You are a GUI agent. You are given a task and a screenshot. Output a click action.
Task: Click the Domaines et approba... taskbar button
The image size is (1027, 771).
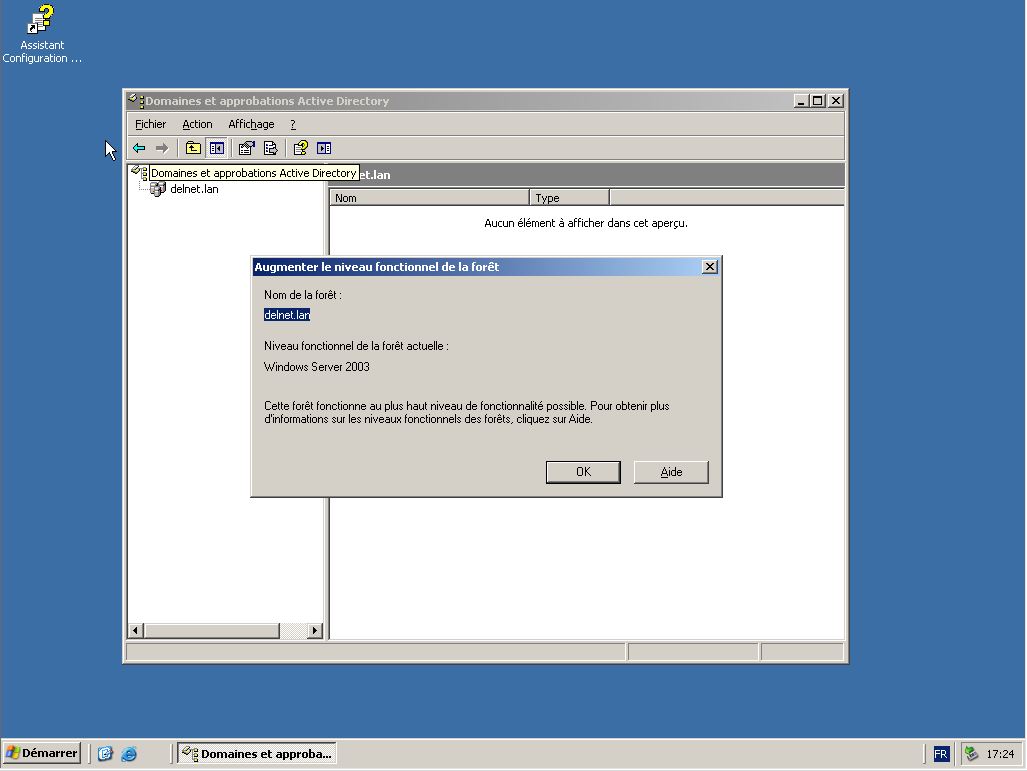point(257,753)
